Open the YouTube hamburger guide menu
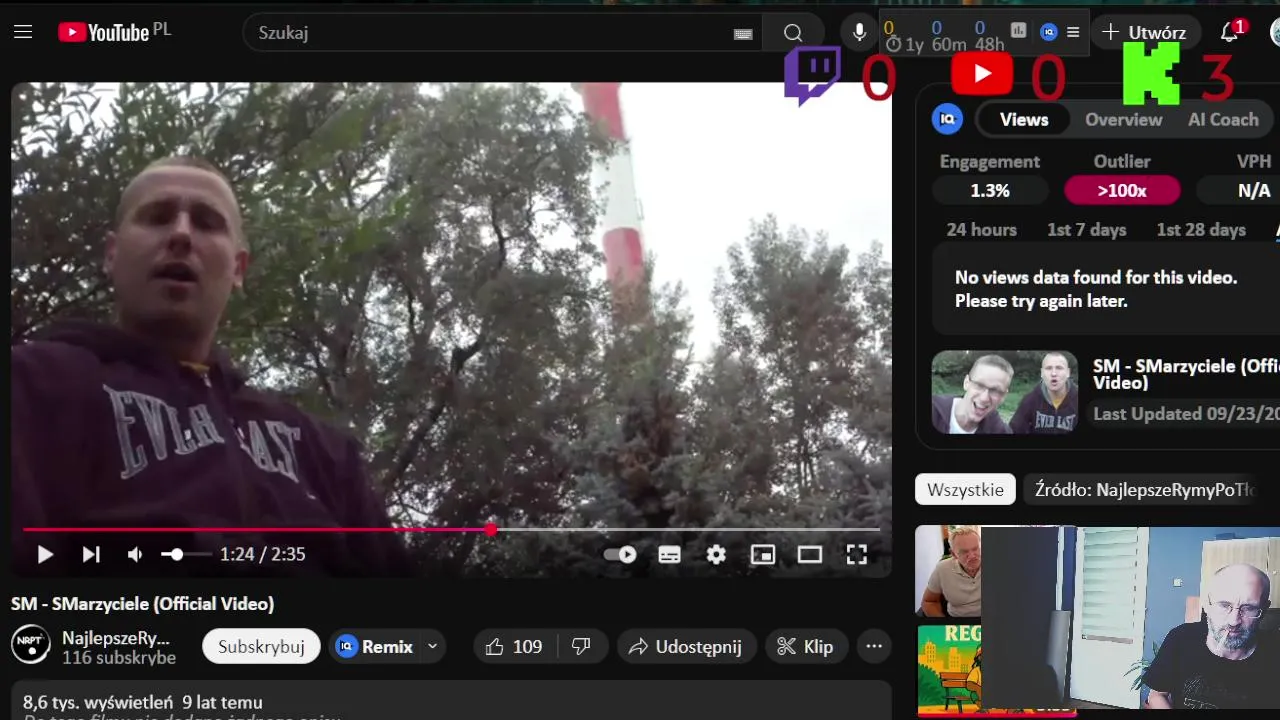The image size is (1280, 720). click(23, 32)
